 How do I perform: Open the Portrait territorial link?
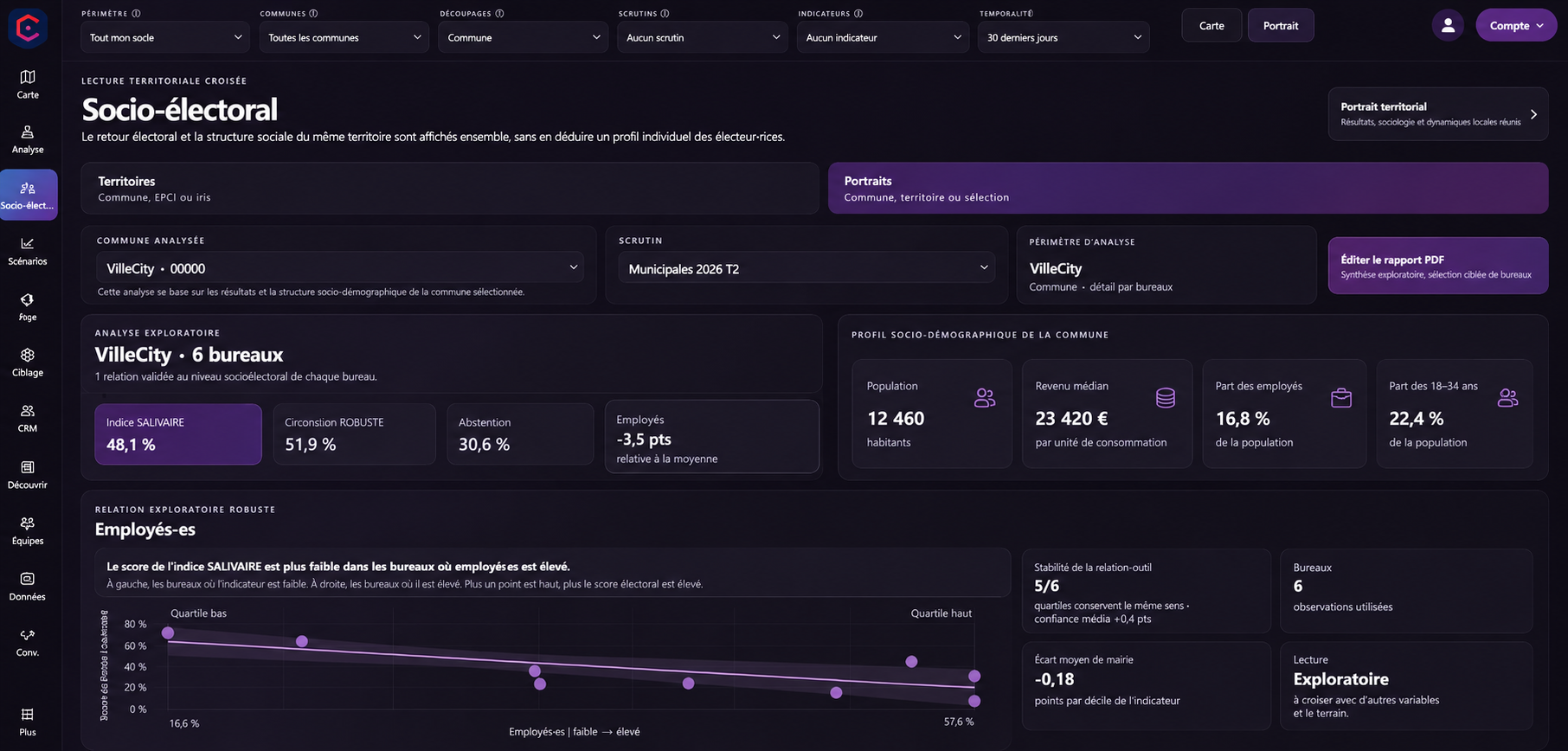click(1437, 113)
